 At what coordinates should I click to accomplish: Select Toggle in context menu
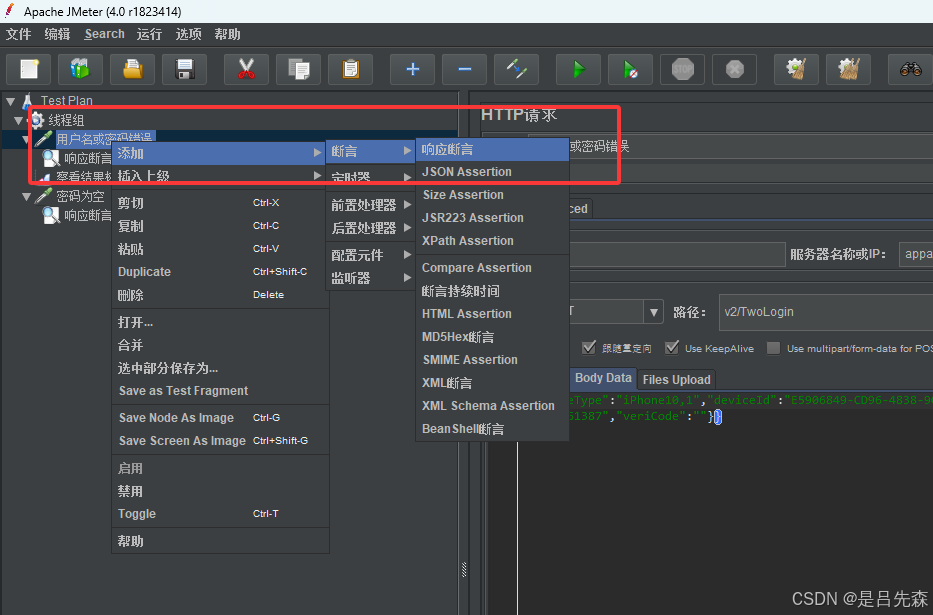click(x=220, y=513)
